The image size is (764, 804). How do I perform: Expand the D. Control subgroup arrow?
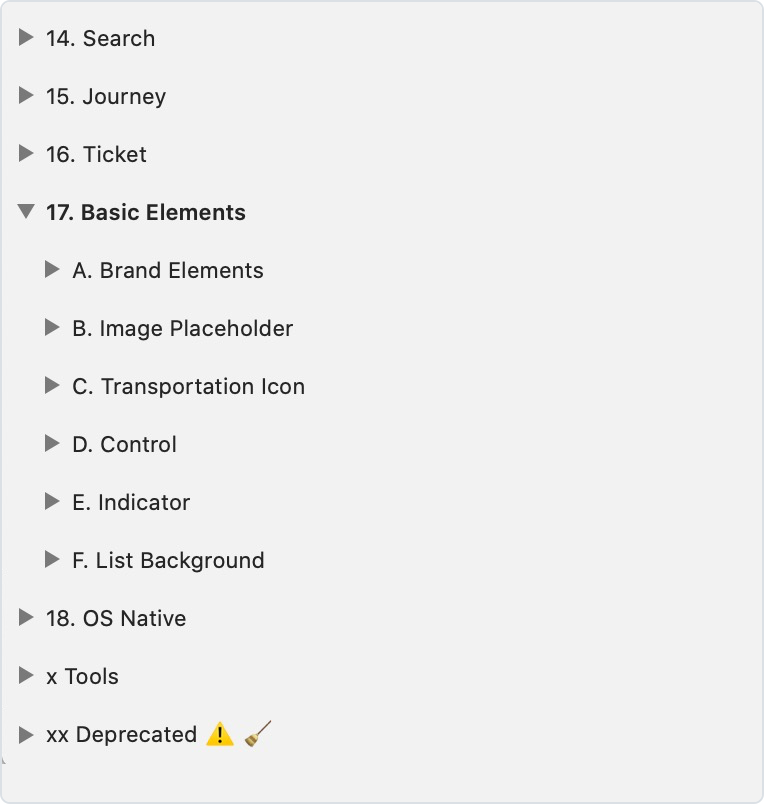click(53, 444)
